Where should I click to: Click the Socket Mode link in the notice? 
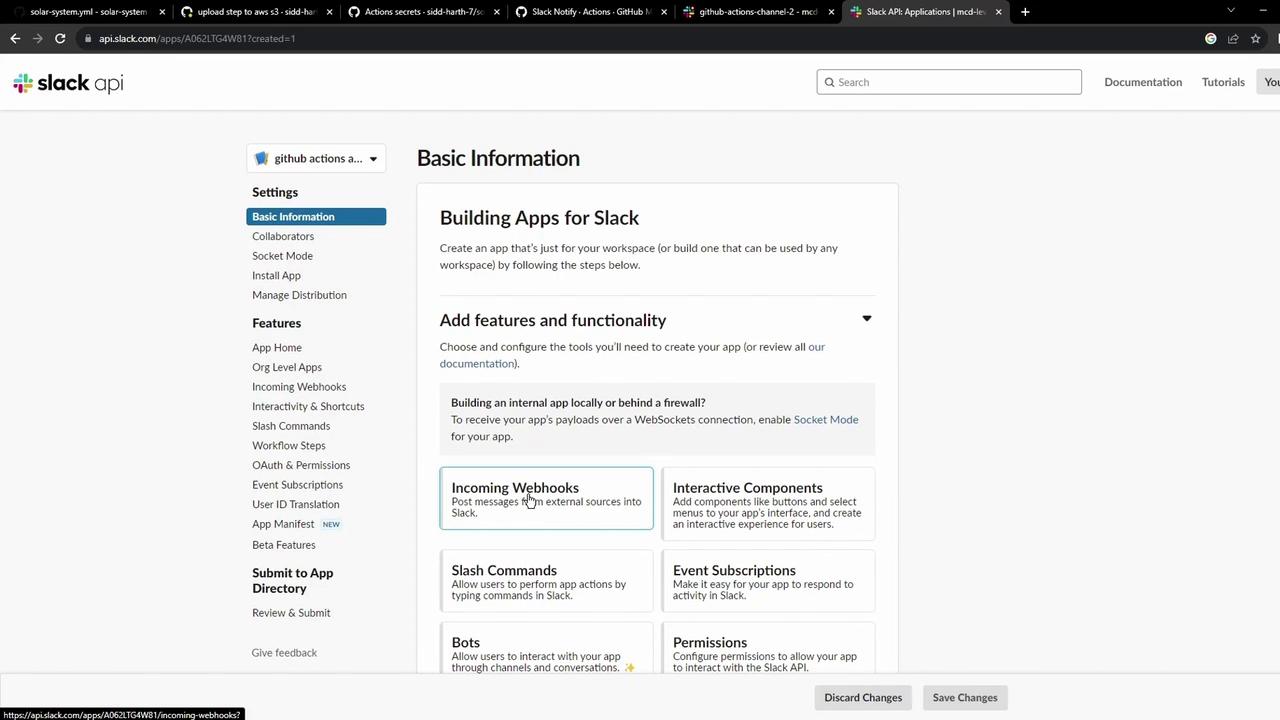point(826,419)
